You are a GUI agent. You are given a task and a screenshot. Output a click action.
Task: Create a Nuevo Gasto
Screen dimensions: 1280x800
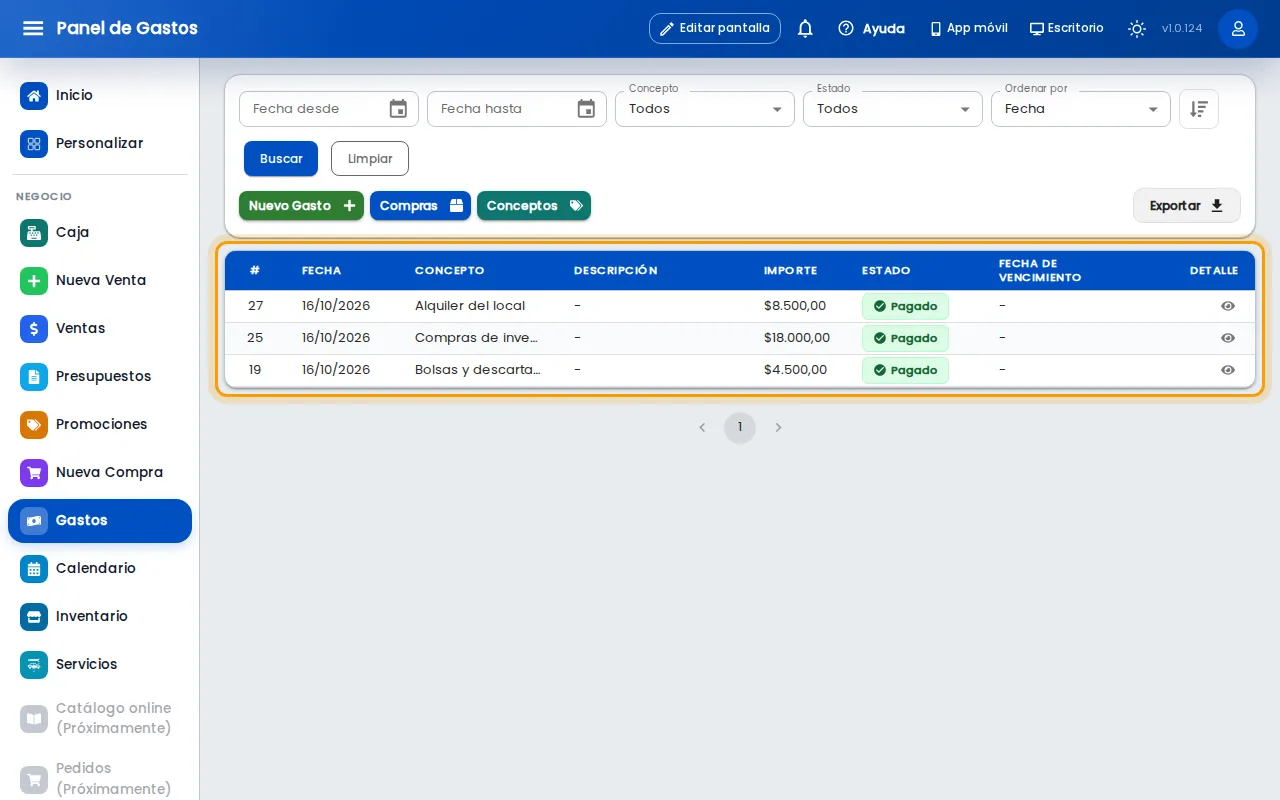[x=301, y=206]
